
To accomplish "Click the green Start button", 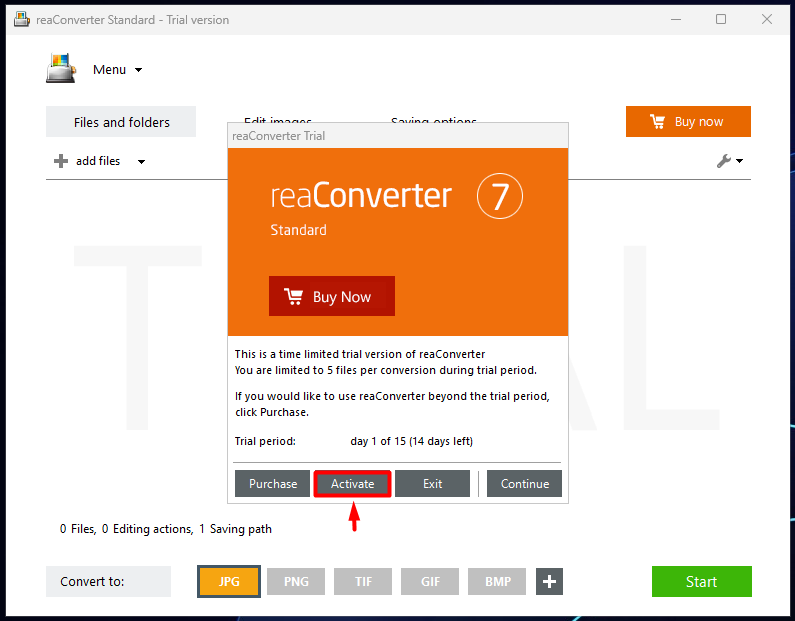I will (702, 581).
